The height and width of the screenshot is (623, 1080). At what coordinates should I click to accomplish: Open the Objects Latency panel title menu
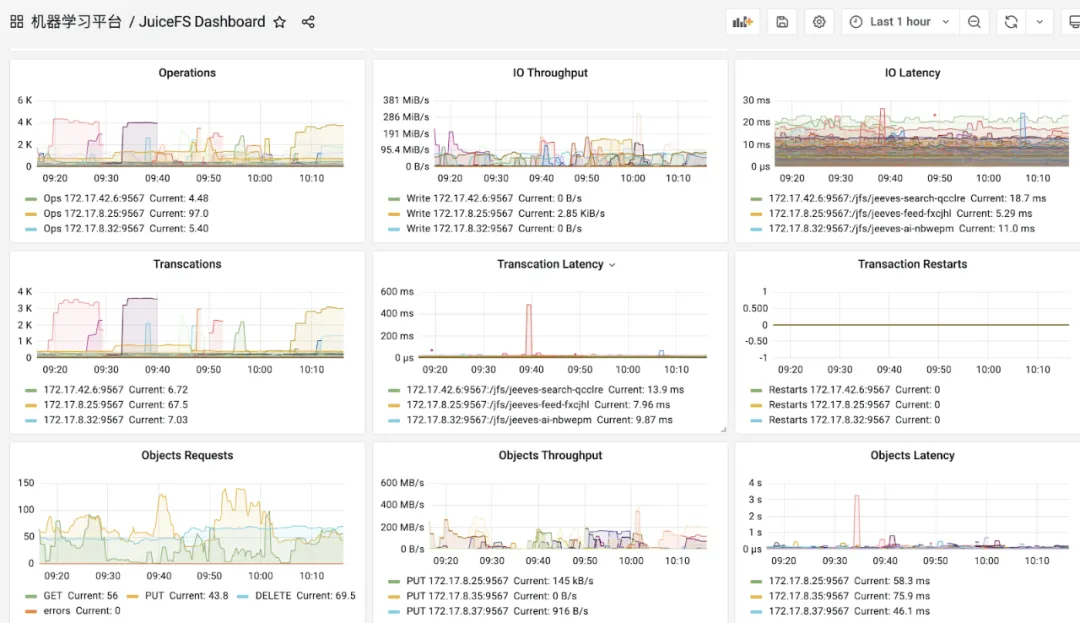(x=912, y=456)
